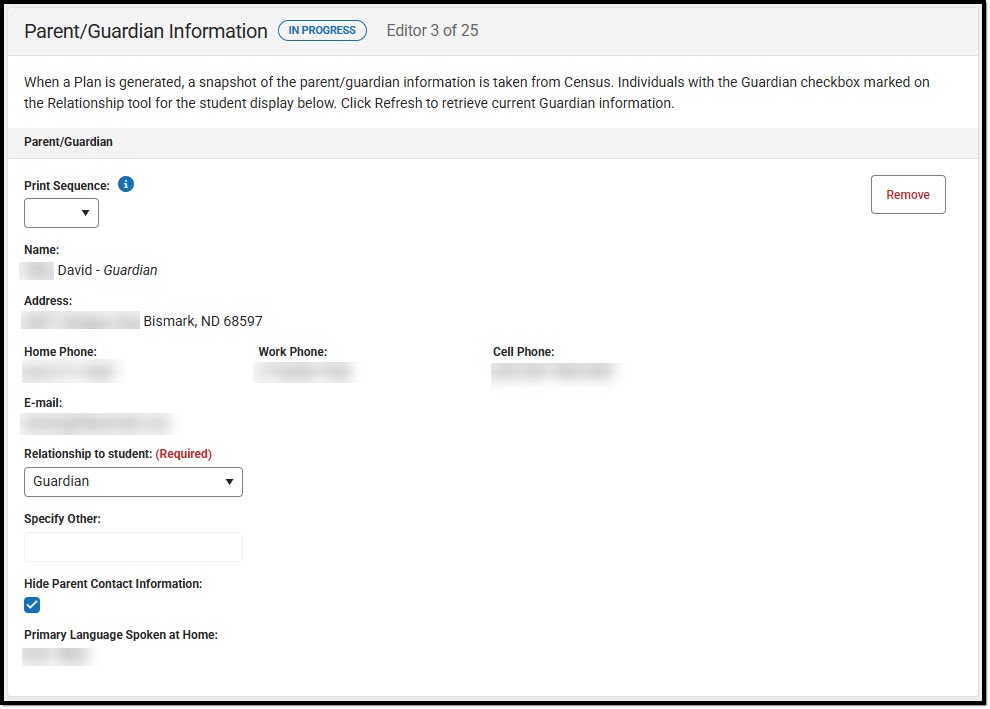Click the Relationship dropdown arrow icon
This screenshot has height=709, width=990.
point(228,481)
